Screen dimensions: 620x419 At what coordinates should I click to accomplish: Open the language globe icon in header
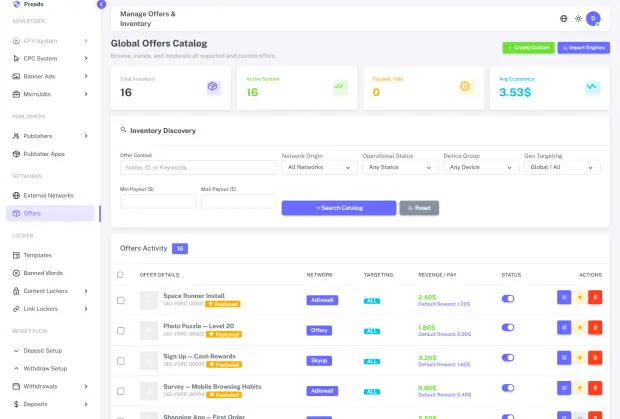point(563,19)
